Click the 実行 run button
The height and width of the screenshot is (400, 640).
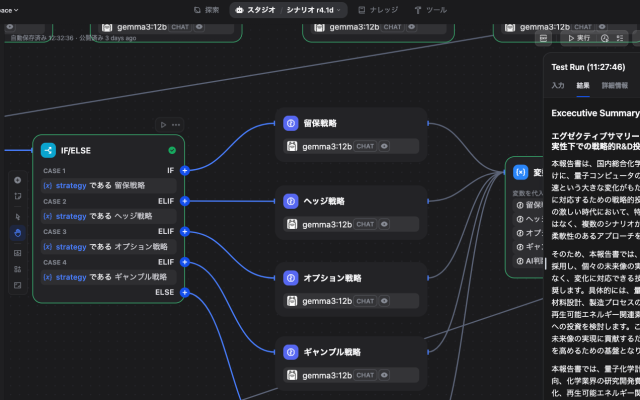tap(579, 37)
